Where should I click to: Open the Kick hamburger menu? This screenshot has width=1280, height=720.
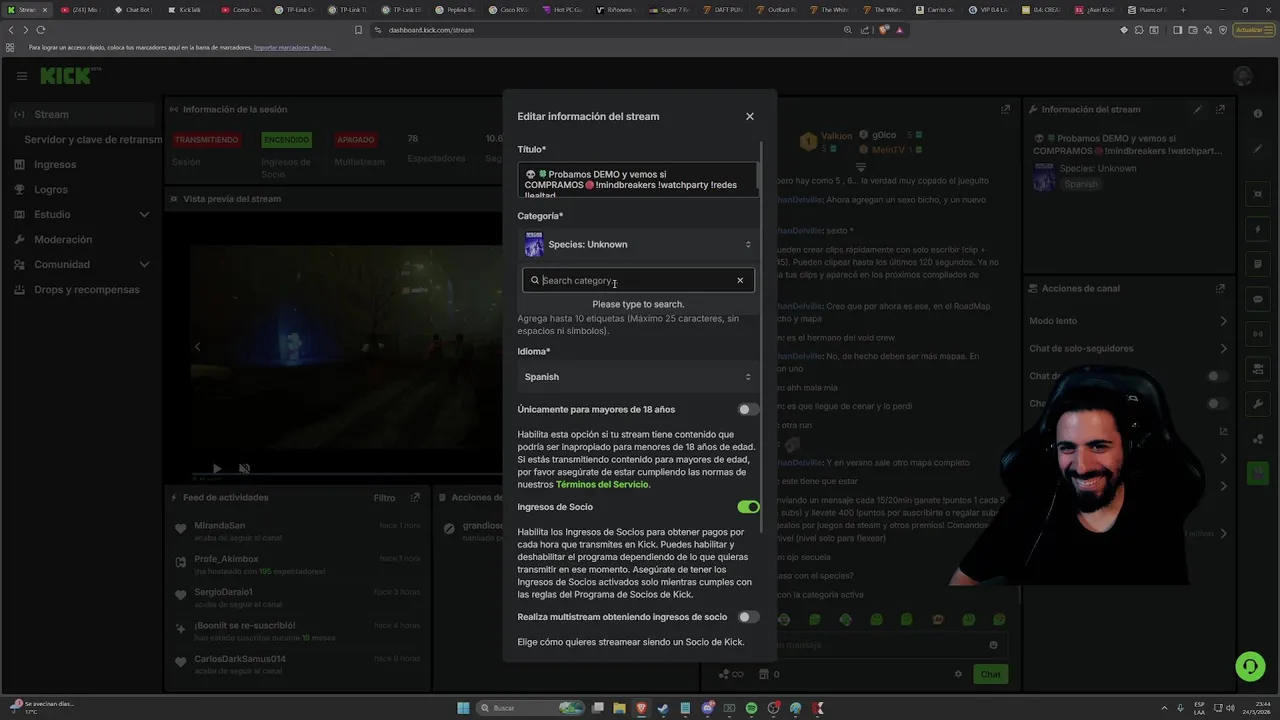pos(21,76)
